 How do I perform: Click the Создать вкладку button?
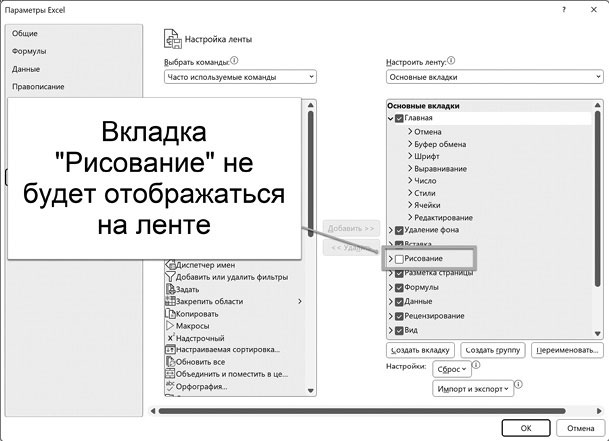(x=420, y=351)
